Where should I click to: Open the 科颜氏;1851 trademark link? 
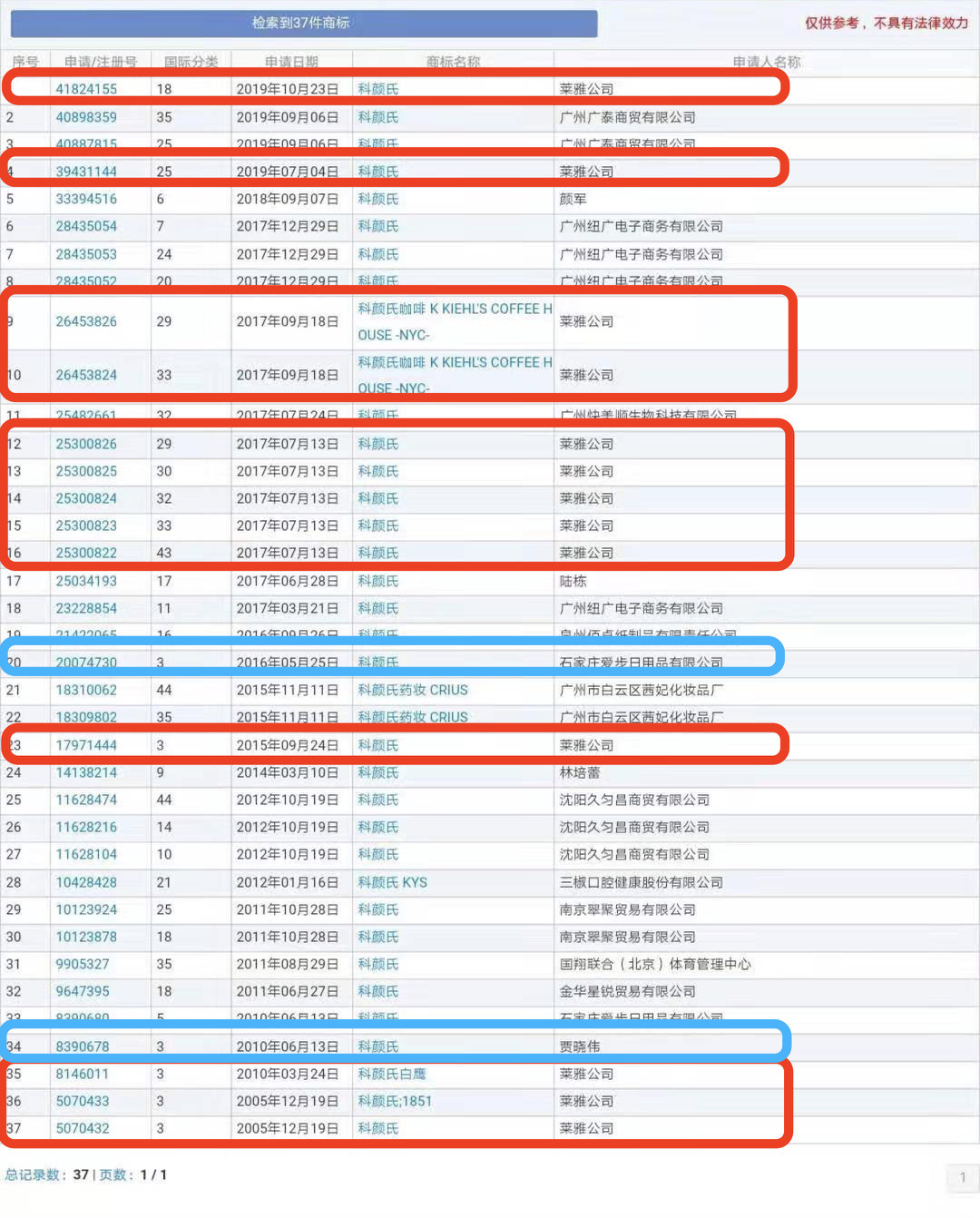(394, 1101)
